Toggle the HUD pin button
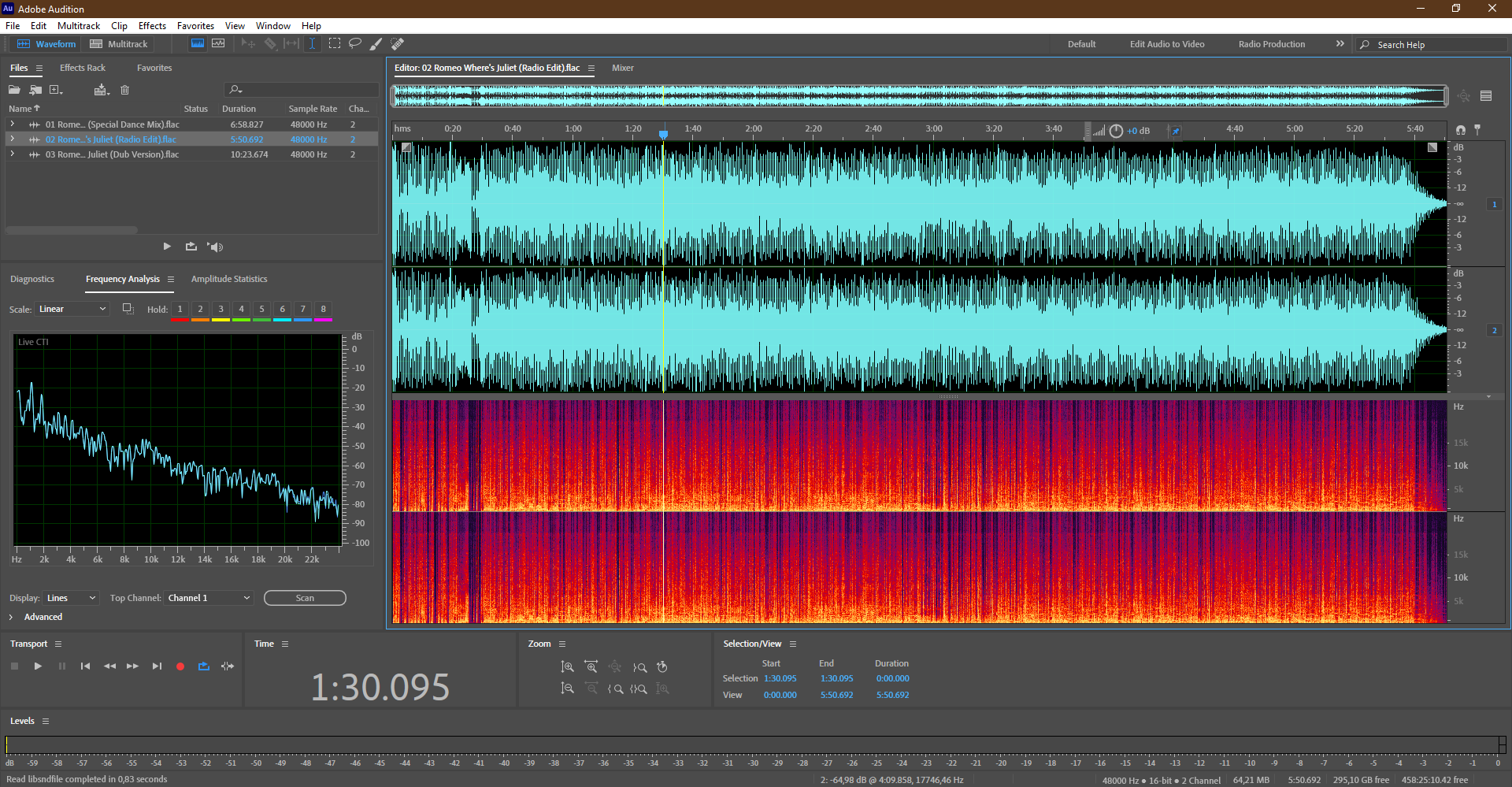 [1176, 131]
